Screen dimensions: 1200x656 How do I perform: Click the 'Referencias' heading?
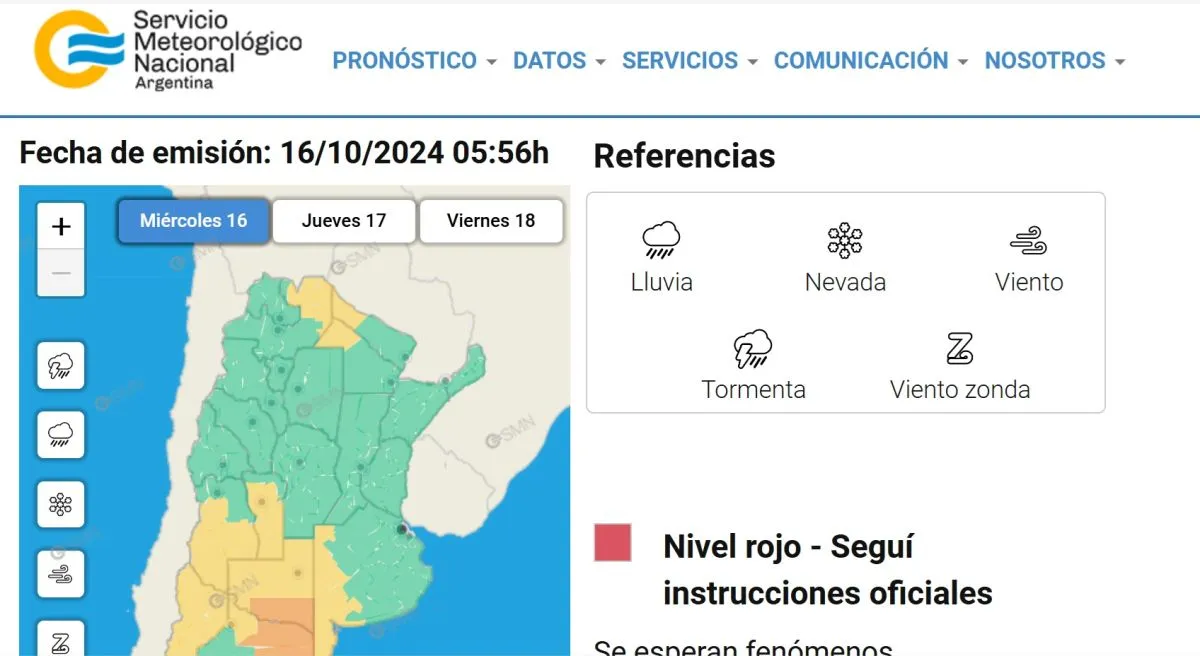[x=684, y=156]
